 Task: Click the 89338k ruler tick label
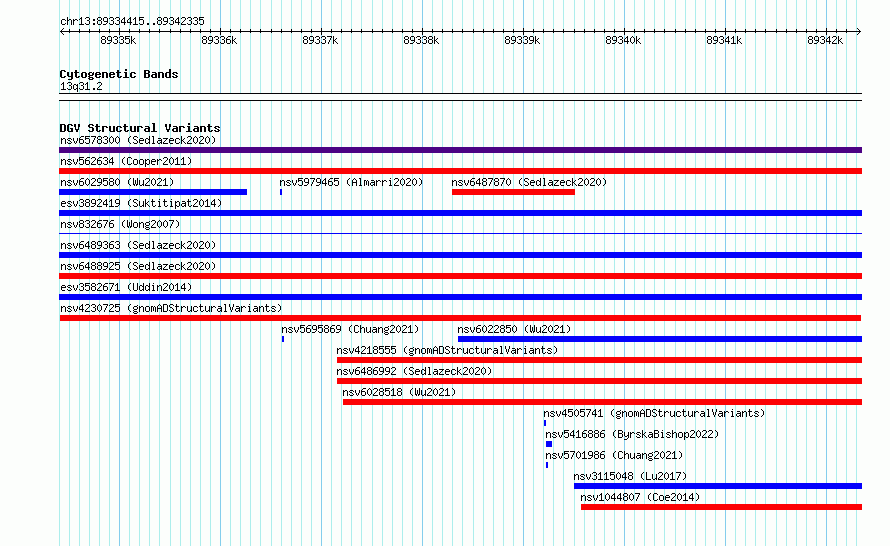click(421, 40)
